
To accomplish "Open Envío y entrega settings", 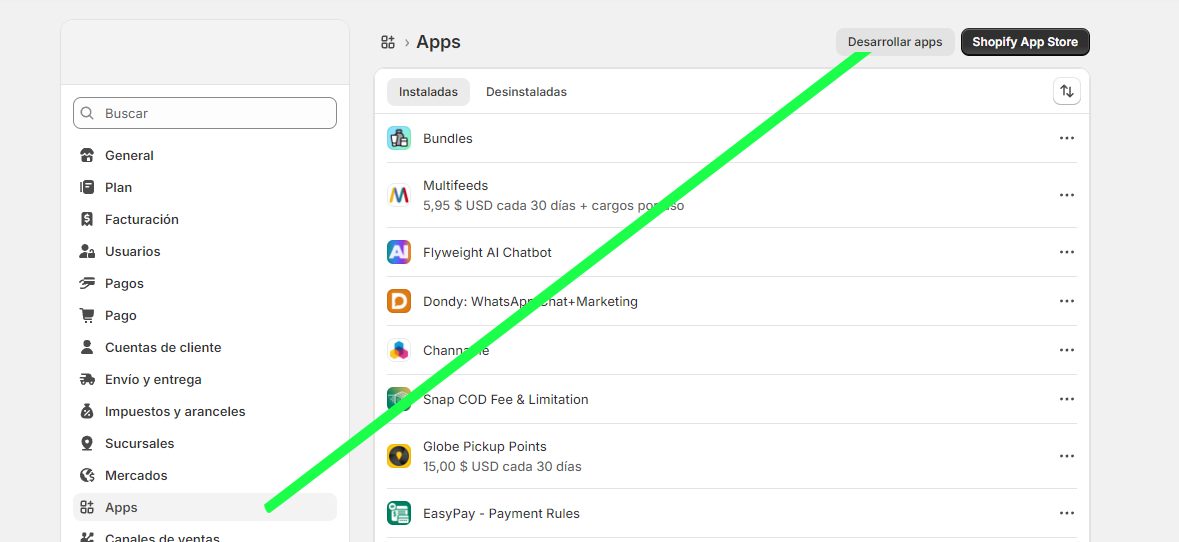I will (x=205, y=380).
